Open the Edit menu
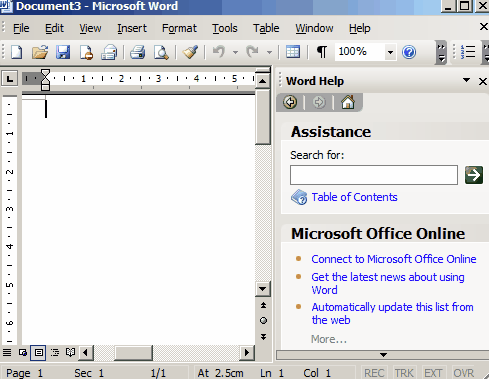The height and width of the screenshot is (379, 489). (x=54, y=28)
